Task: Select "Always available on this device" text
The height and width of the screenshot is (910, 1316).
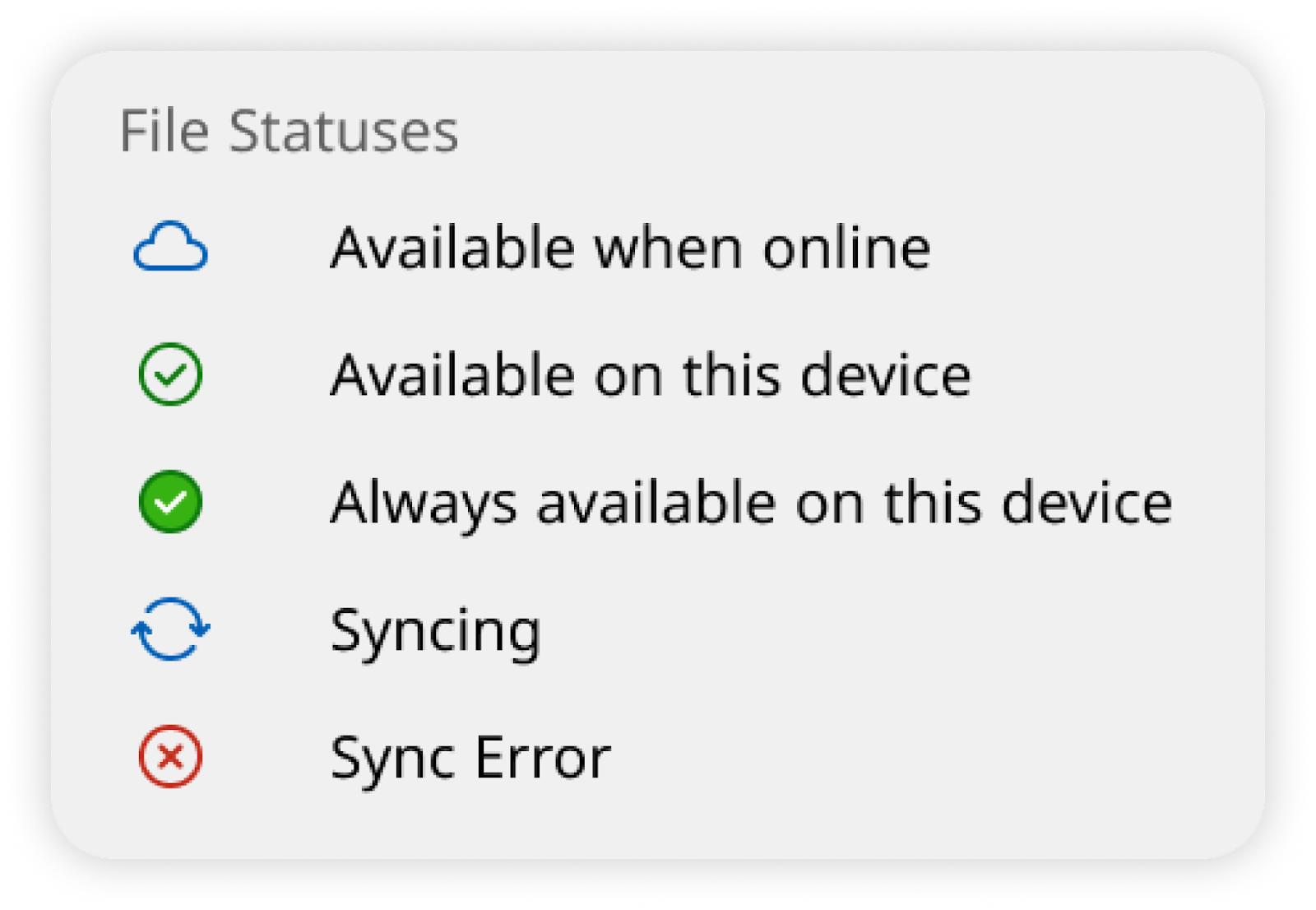Action: [751, 504]
